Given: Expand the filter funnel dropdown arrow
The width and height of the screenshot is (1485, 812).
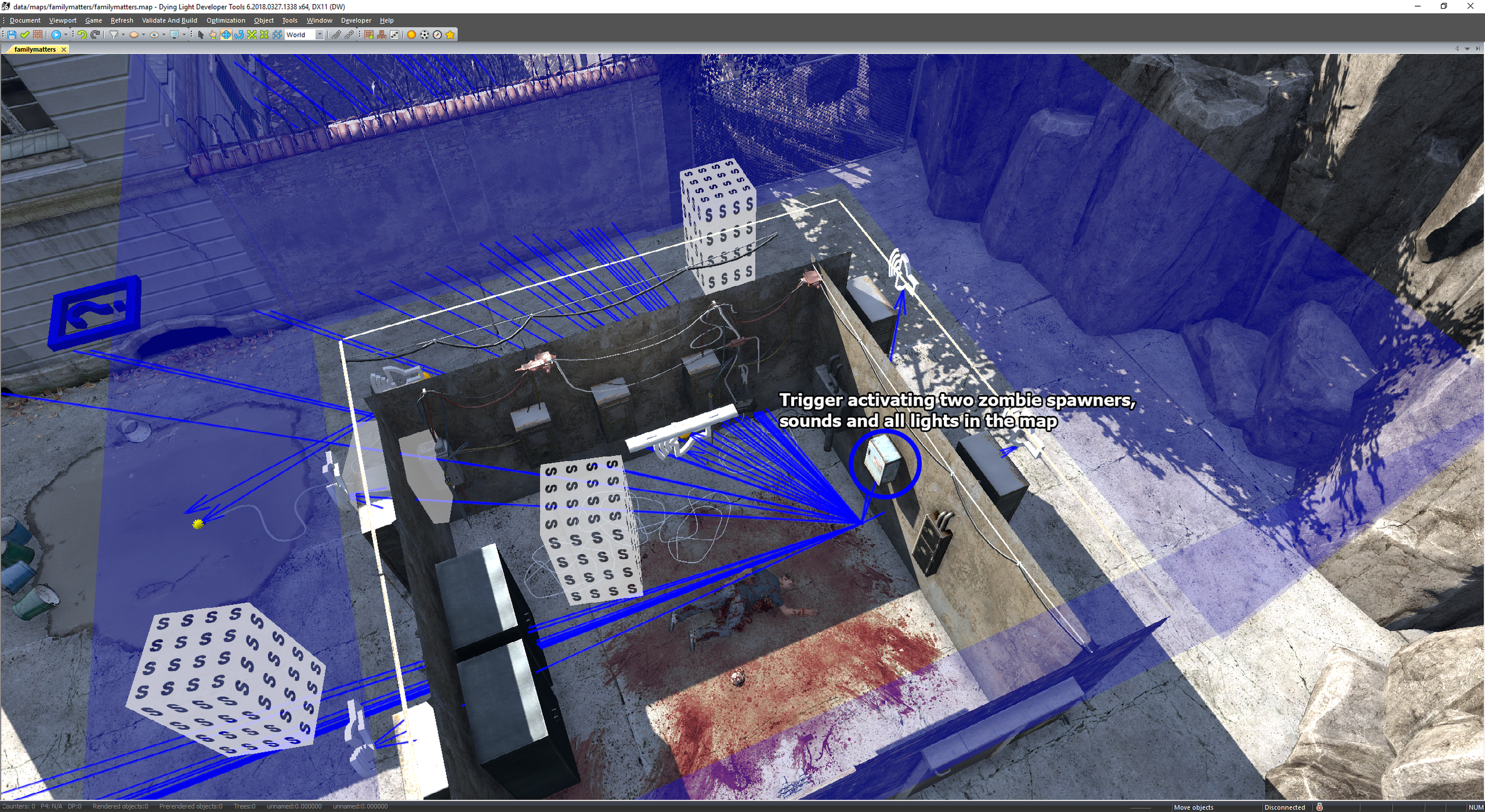Looking at the screenshot, I should [x=123, y=34].
